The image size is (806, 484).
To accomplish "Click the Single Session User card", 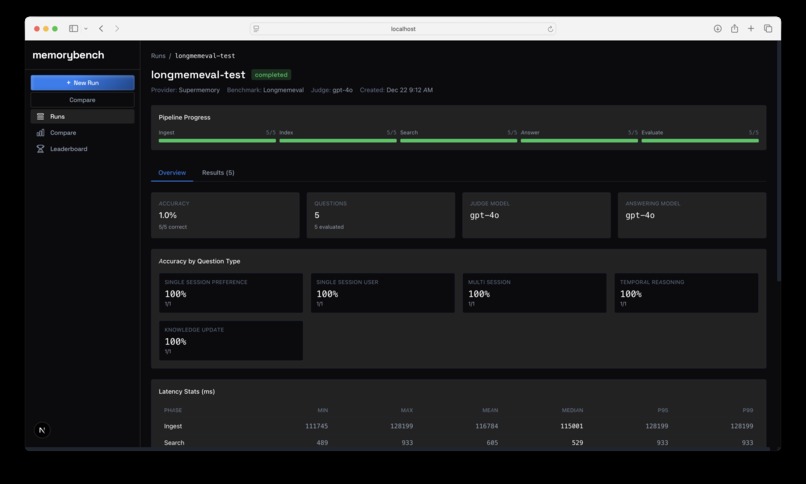I will [382, 293].
